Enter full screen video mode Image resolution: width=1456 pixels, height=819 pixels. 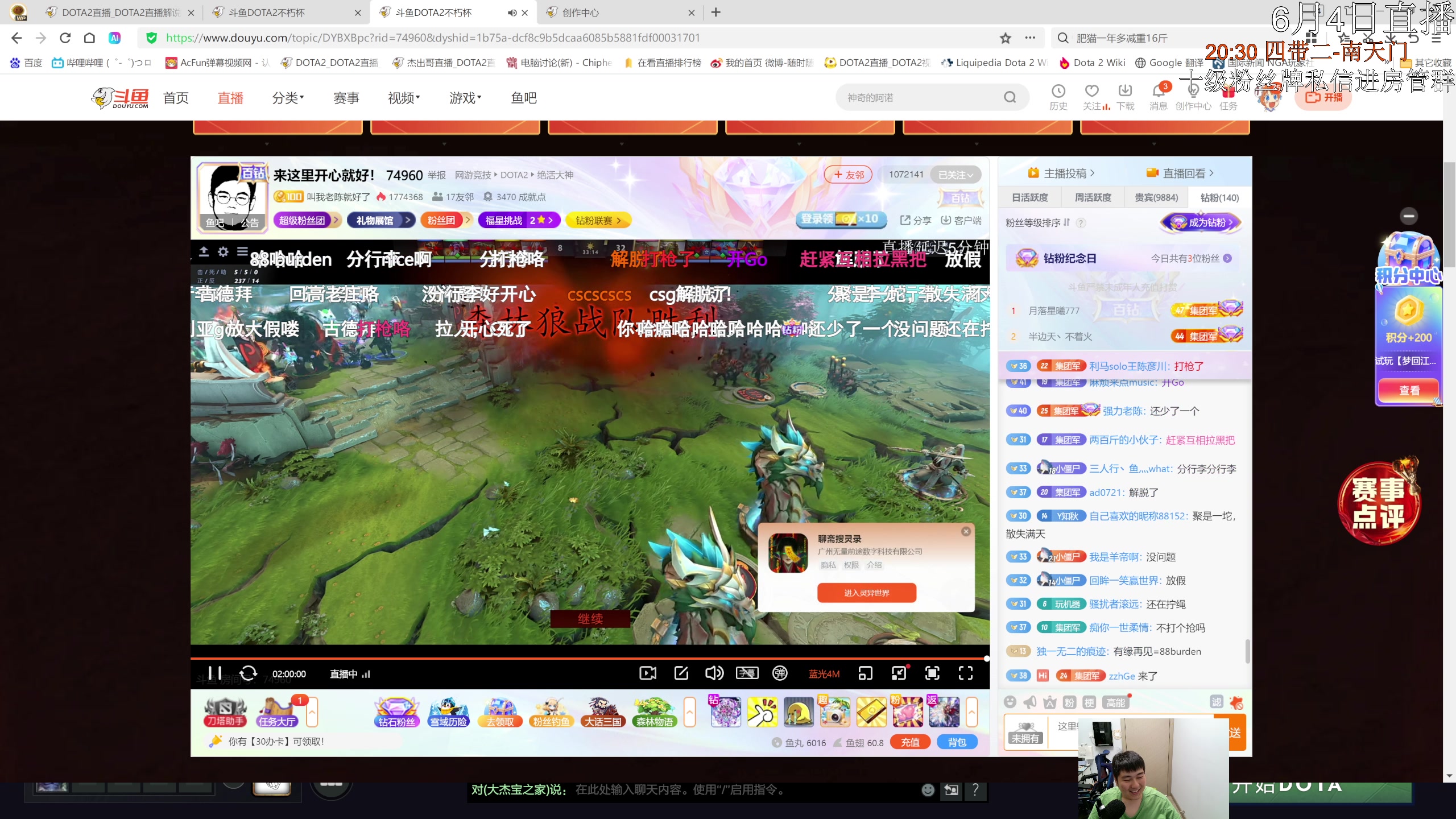[966, 673]
